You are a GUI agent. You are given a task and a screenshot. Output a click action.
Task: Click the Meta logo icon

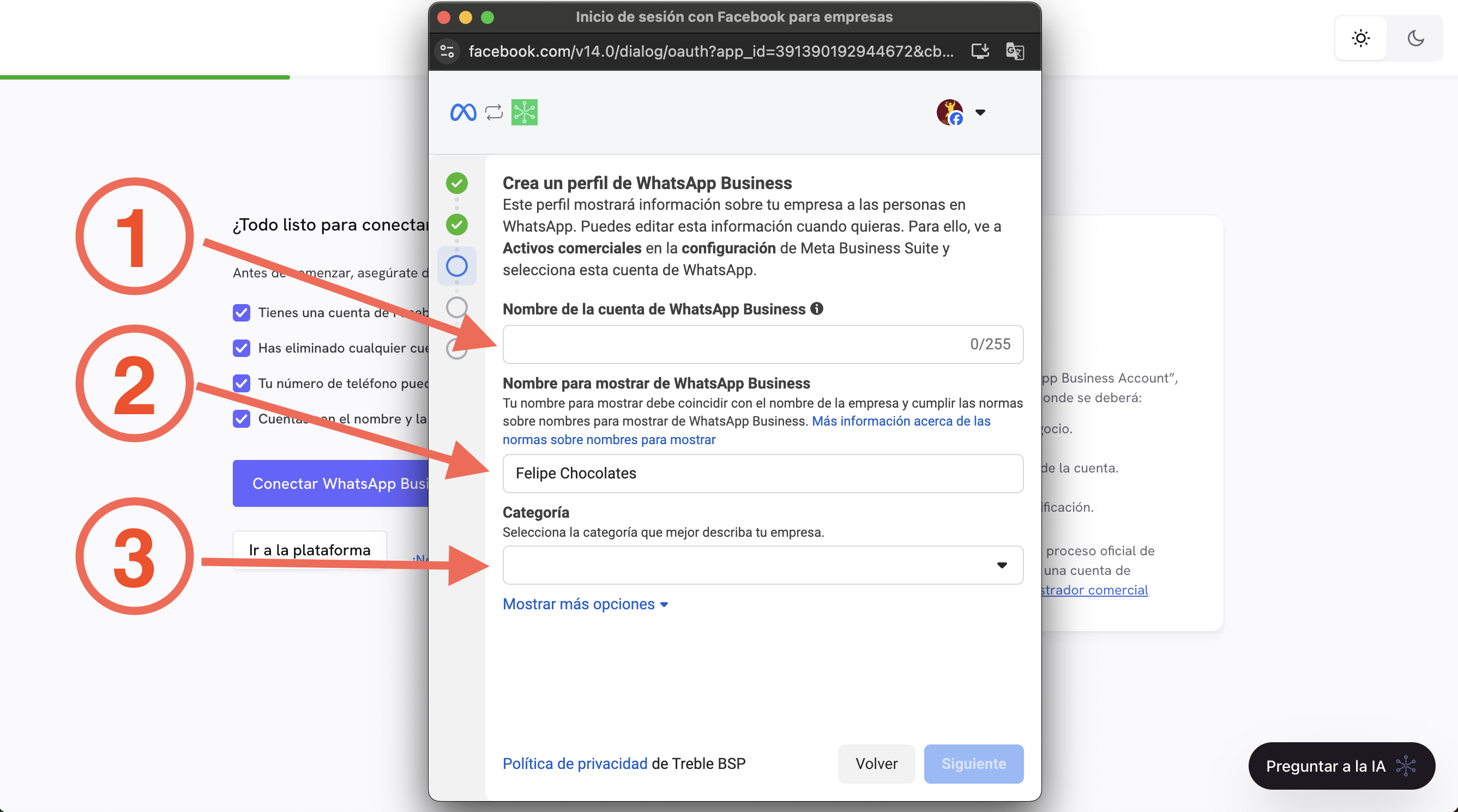(463, 112)
